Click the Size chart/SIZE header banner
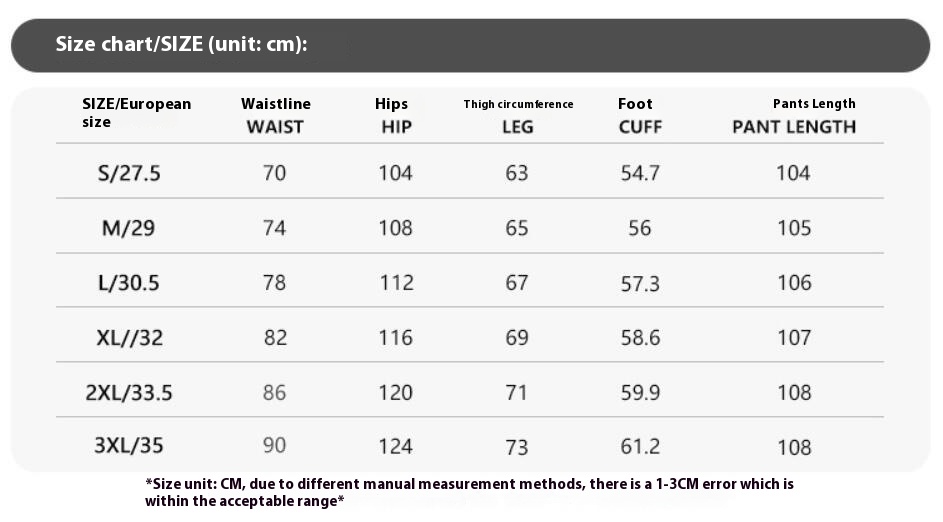Screen dimensions: 943x522 point(470,45)
